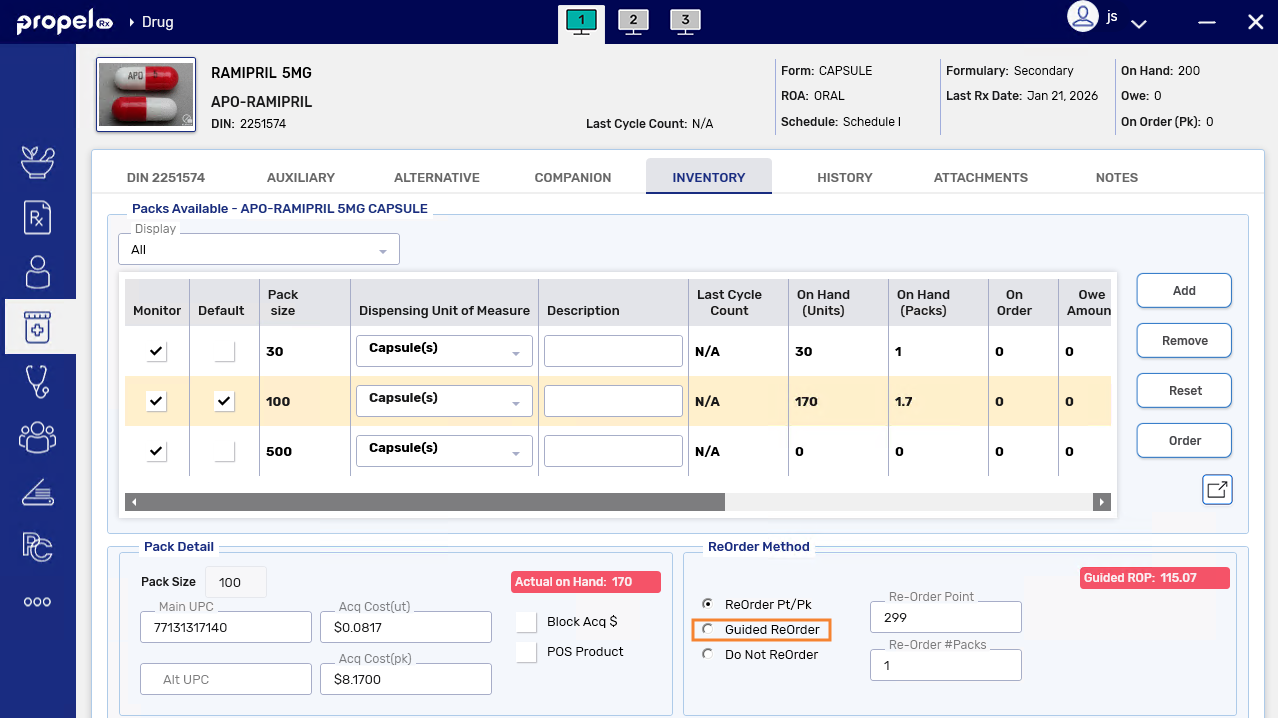Open the compounding mortar icon in sidebar
Viewport: 1278px width, 718px height.
tap(37, 162)
